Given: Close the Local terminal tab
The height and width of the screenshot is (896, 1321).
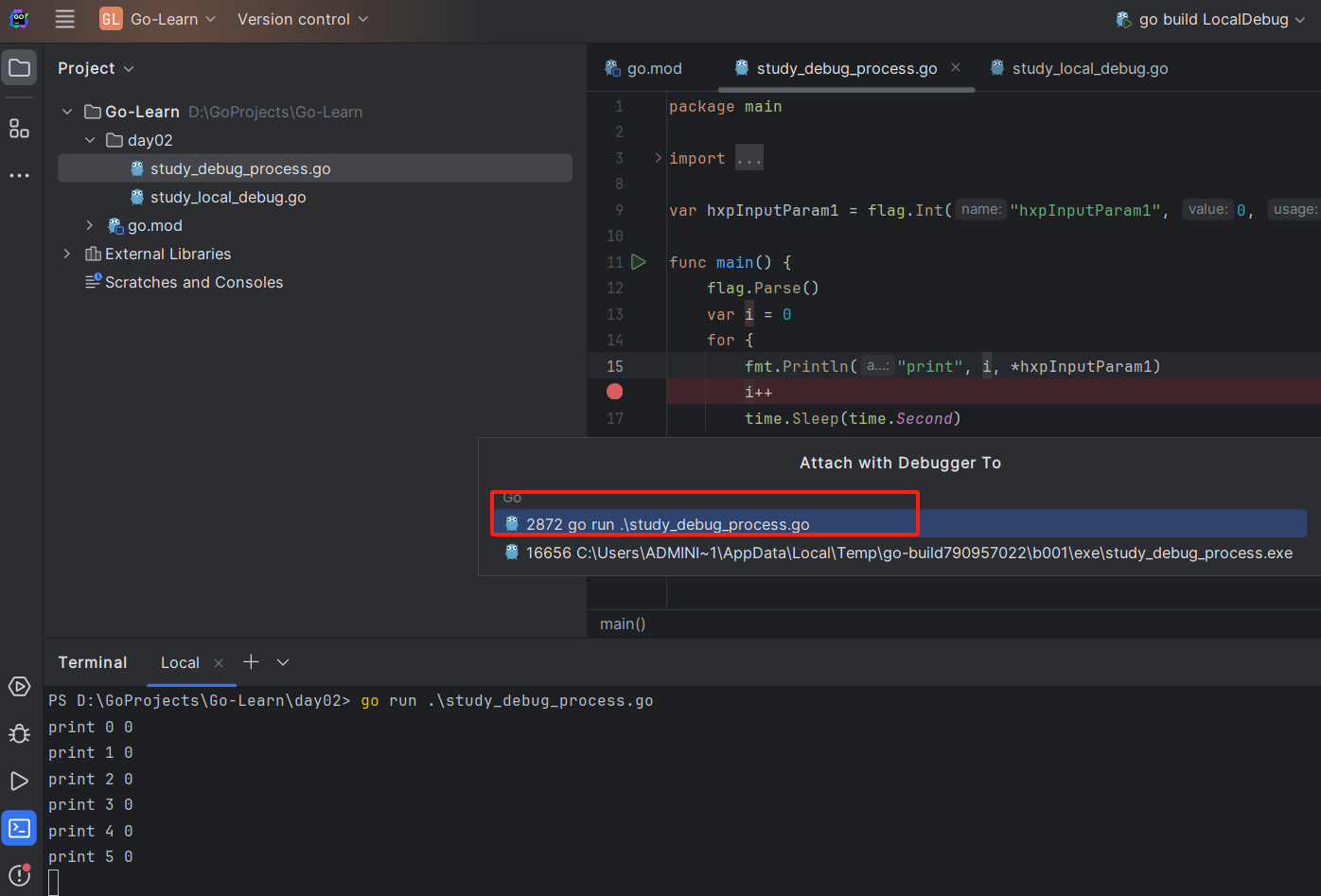Looking at the screenshot, I should tap(219, 663).
